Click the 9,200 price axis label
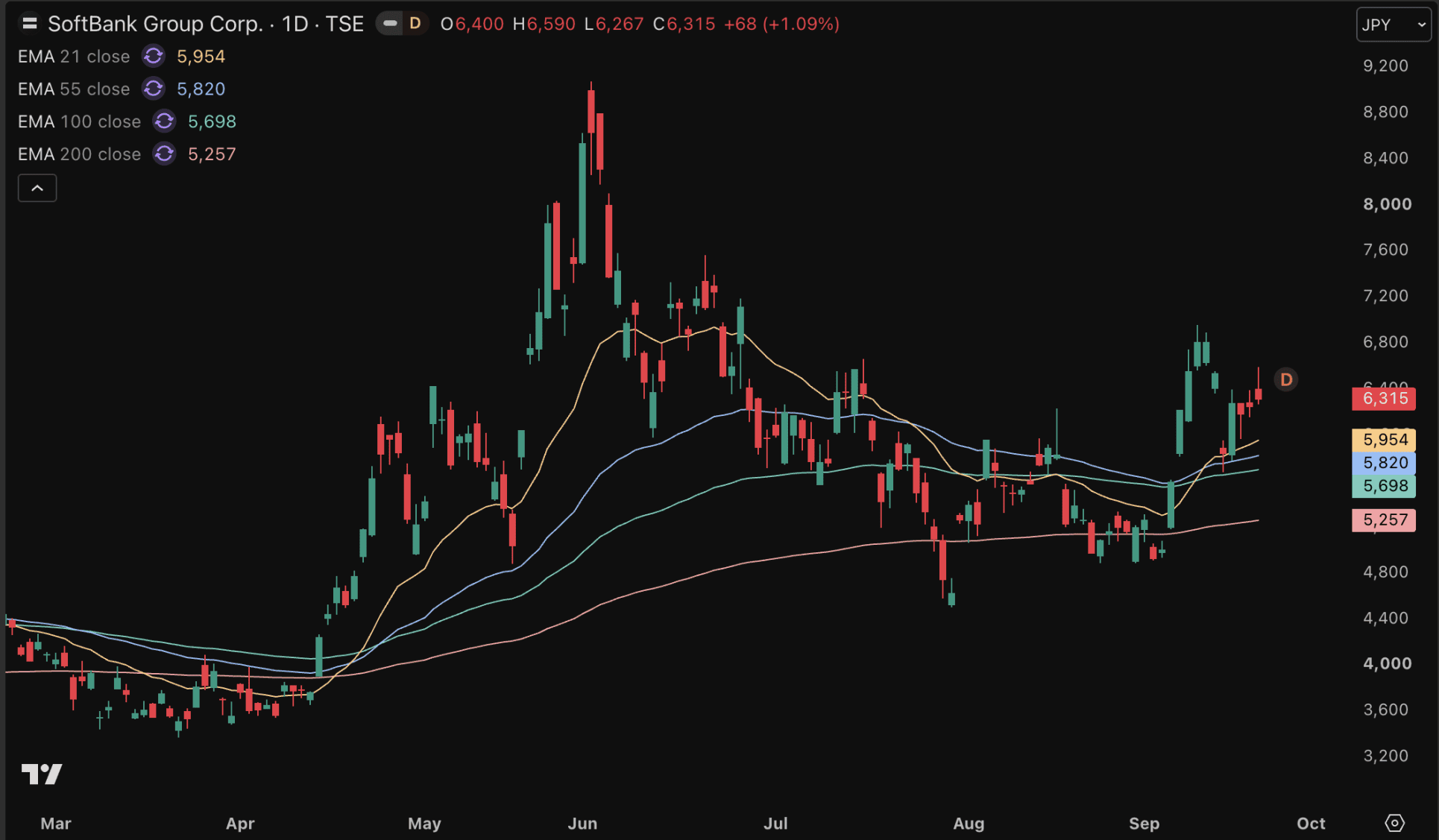This screenshot has width=1439, height=840. [1385, 66]
